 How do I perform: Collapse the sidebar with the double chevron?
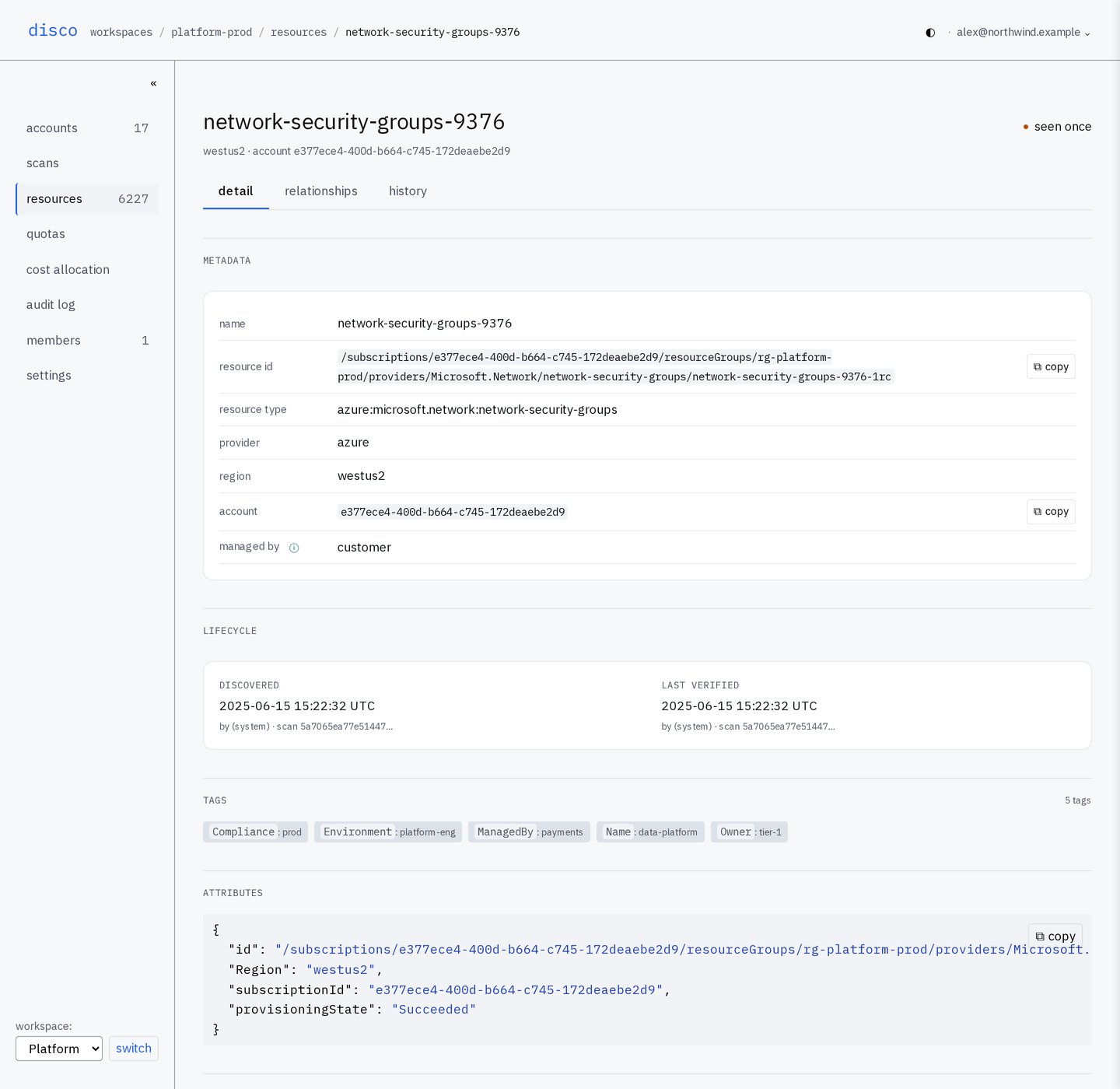[153, 83]
